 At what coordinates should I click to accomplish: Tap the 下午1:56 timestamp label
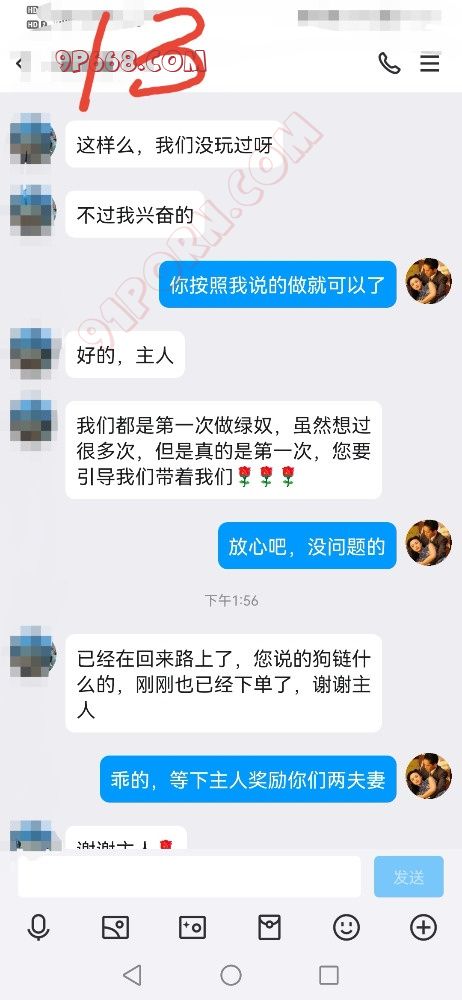(x=231, y=600)
